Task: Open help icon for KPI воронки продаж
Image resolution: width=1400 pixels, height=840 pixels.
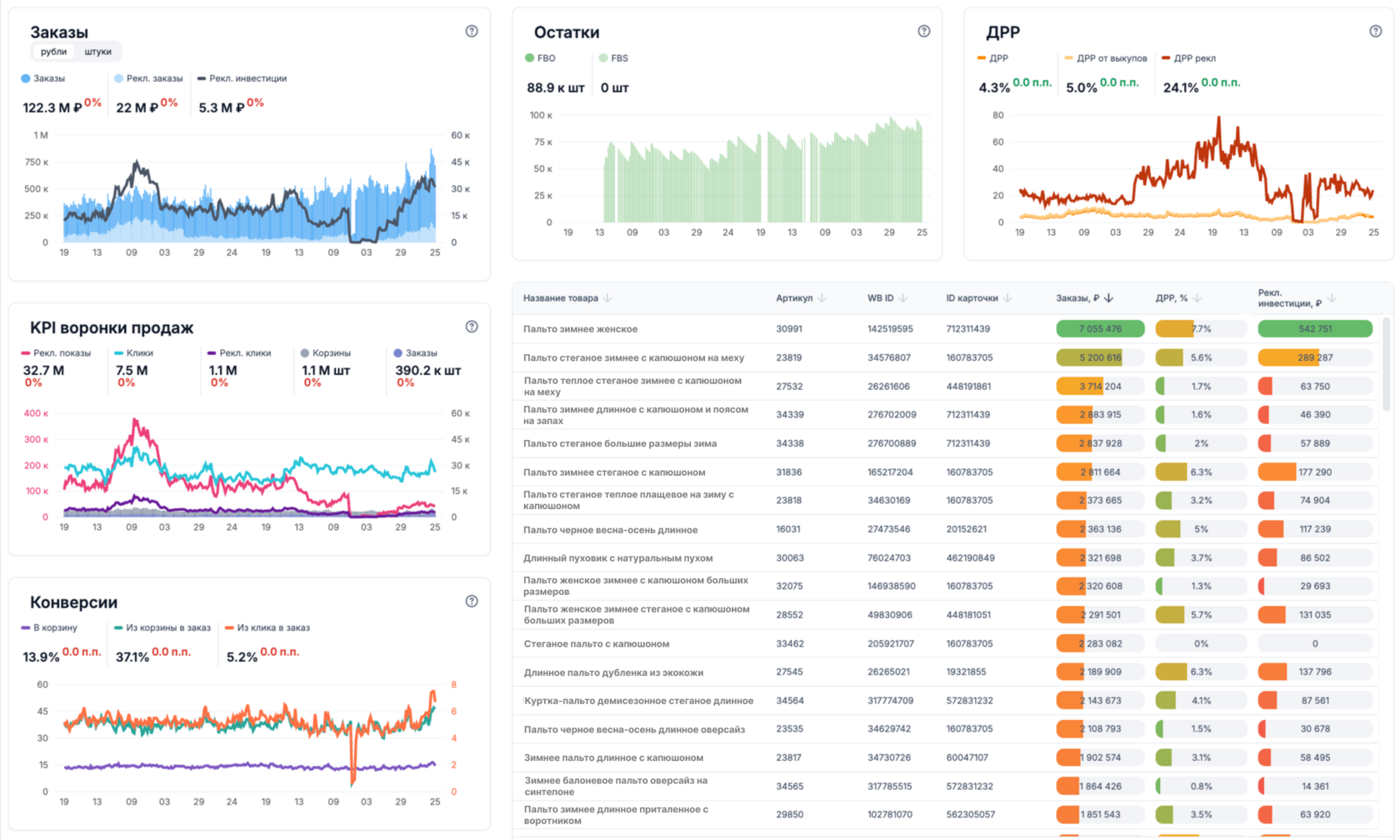Action: [x=472, y=327]
